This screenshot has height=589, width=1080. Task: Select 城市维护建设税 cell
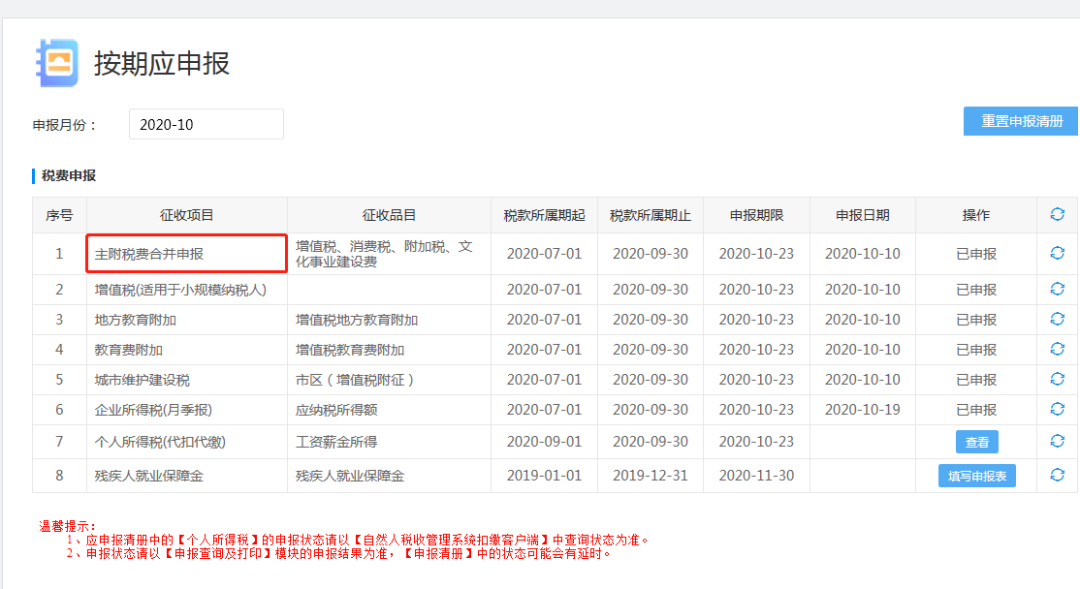click(x=187, y=380)
